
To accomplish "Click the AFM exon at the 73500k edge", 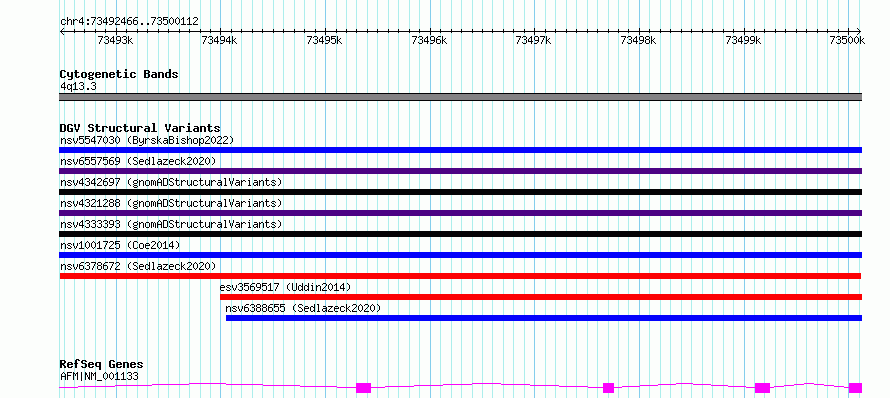I will click(855, 388).
